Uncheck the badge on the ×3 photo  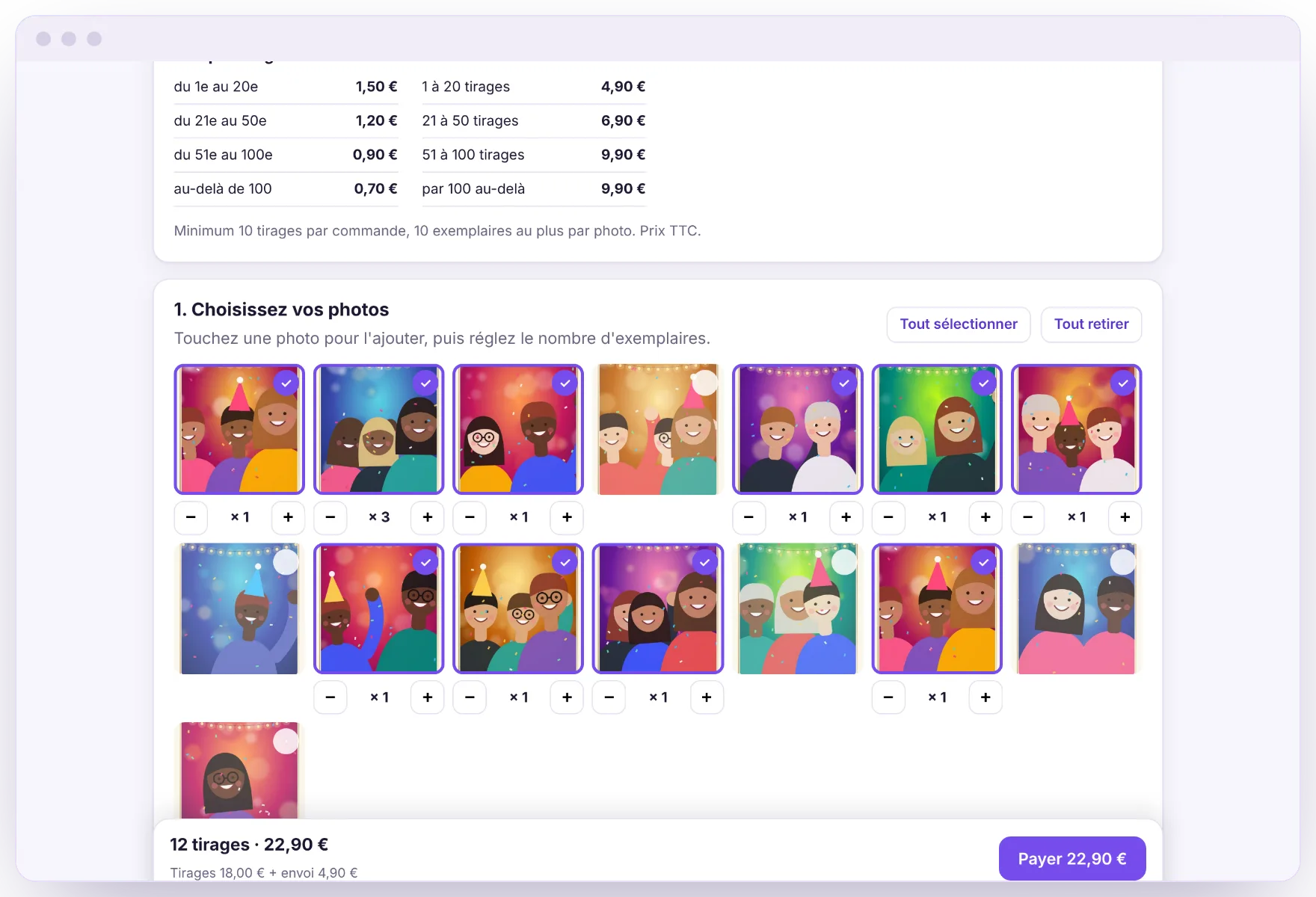(x=425, y=383)
